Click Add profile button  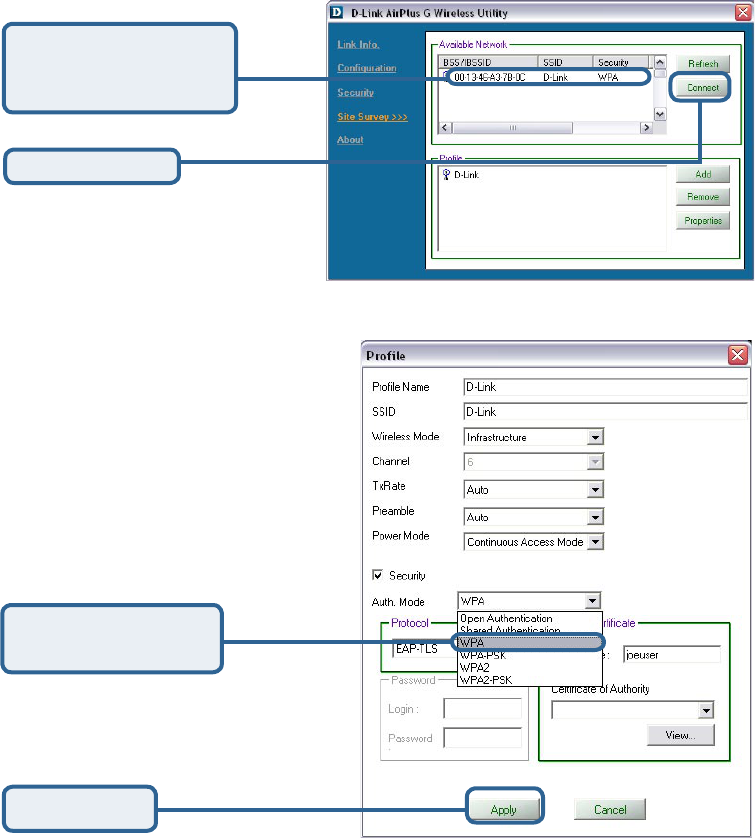[703, 174]
